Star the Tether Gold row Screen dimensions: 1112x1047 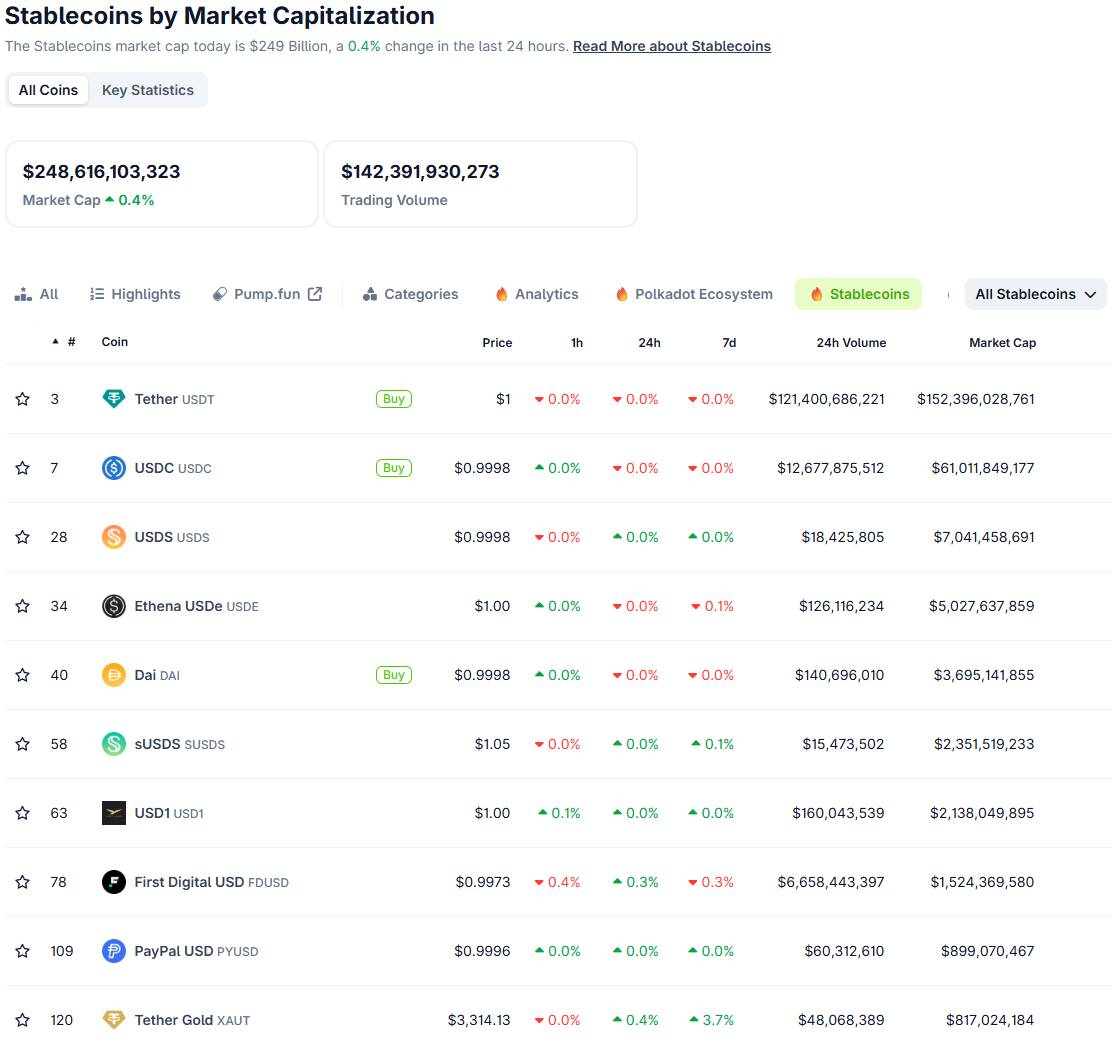tap(23, 1019)
